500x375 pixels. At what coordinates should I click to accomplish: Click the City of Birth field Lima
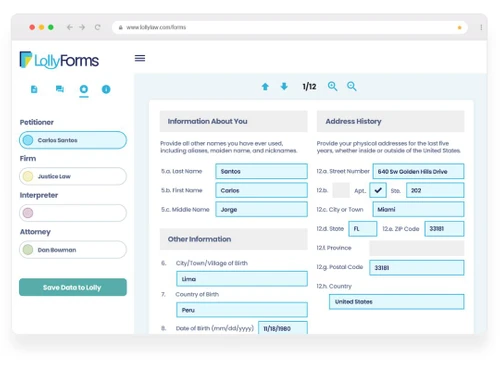(x=242, y=279)
